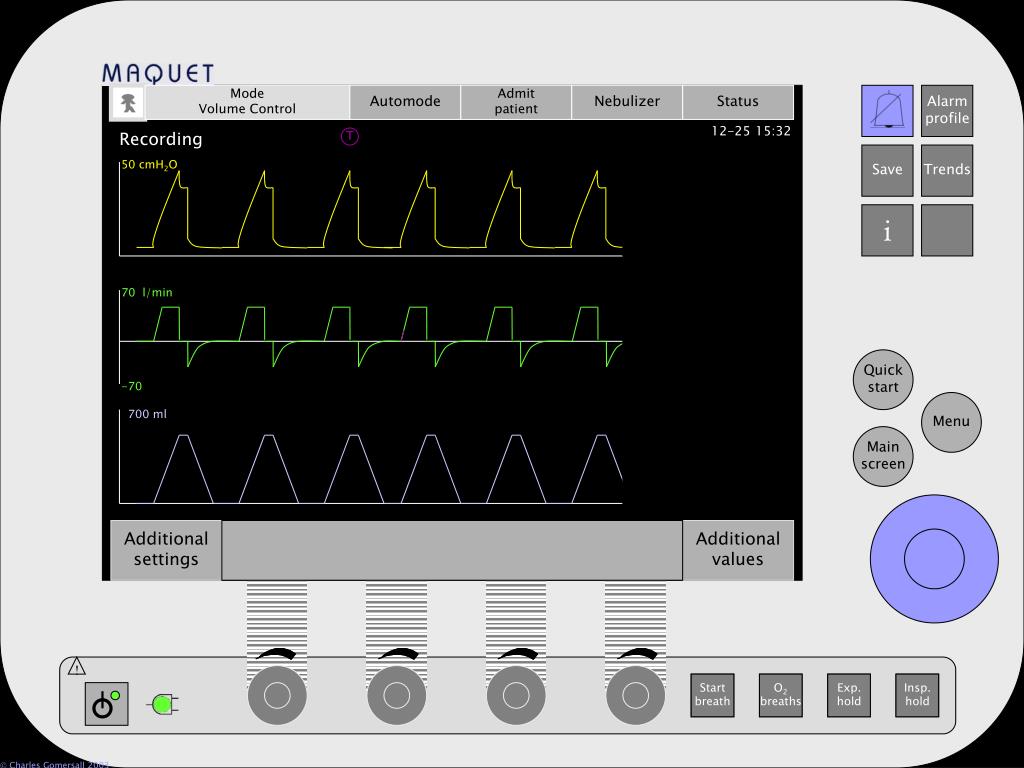Expand Additional settings panel
The height and width of the screenshot is (768, 1024).
(x=166, y=549)
